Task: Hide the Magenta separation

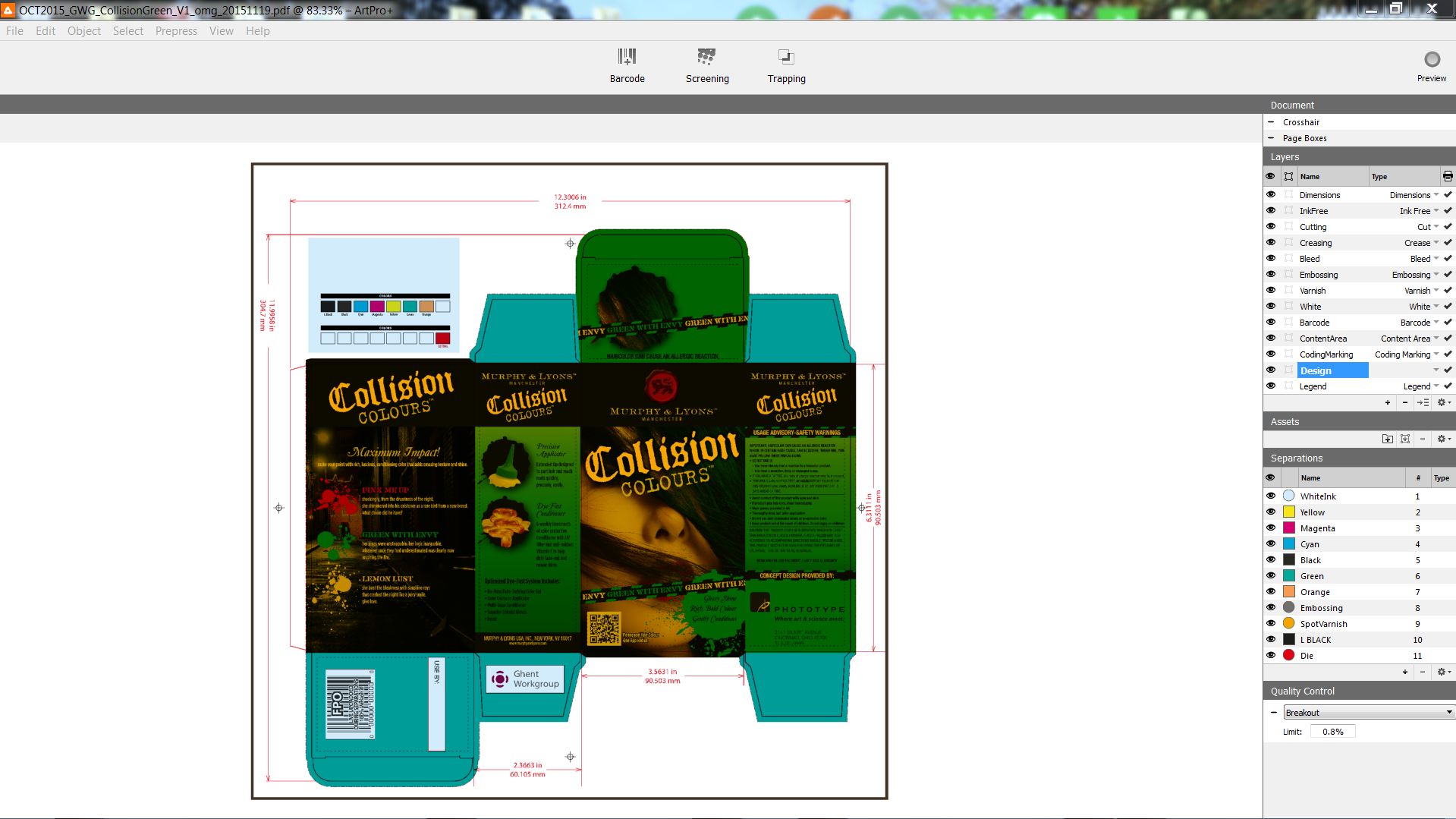Action: (1271, 528)
